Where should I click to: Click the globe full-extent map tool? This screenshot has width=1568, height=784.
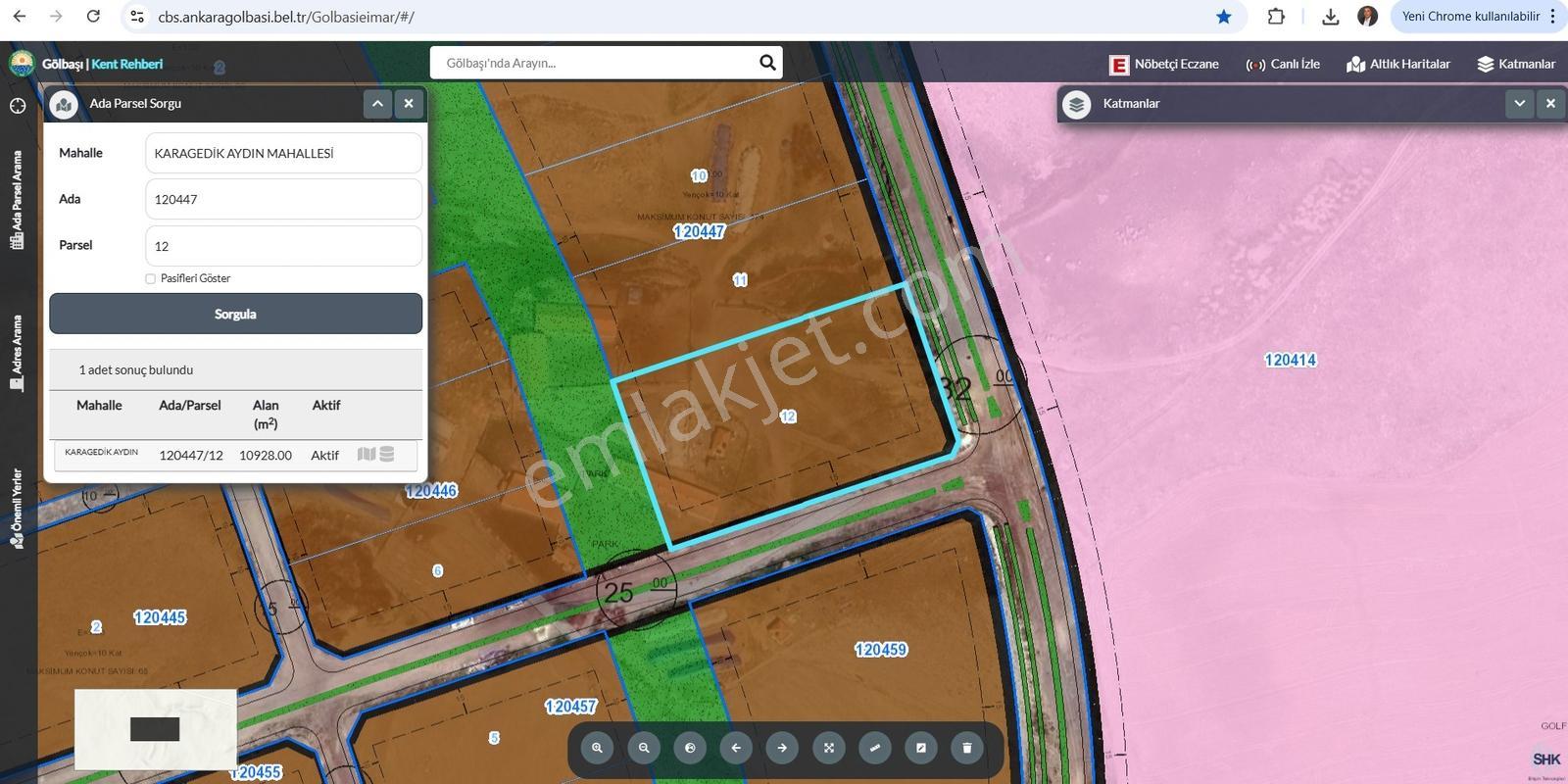coord(690,748)
